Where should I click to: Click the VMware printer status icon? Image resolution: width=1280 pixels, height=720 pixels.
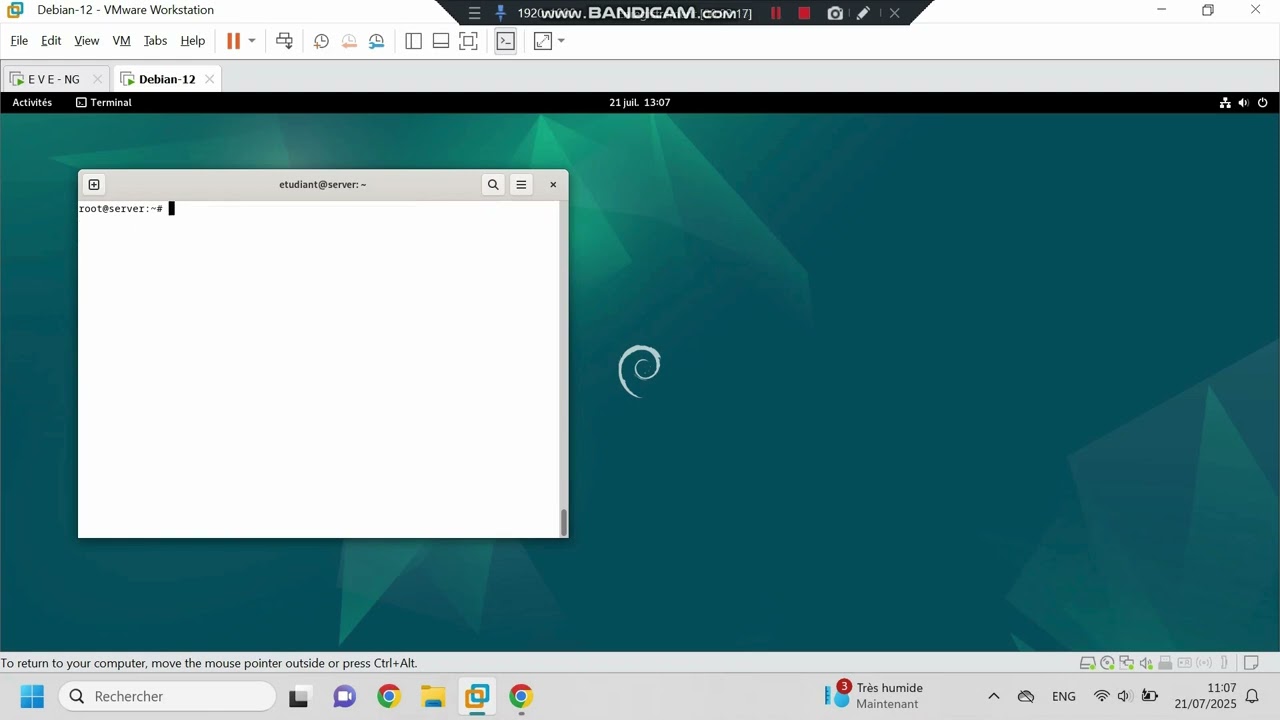pyautogui.click(x=1165, y=663)
